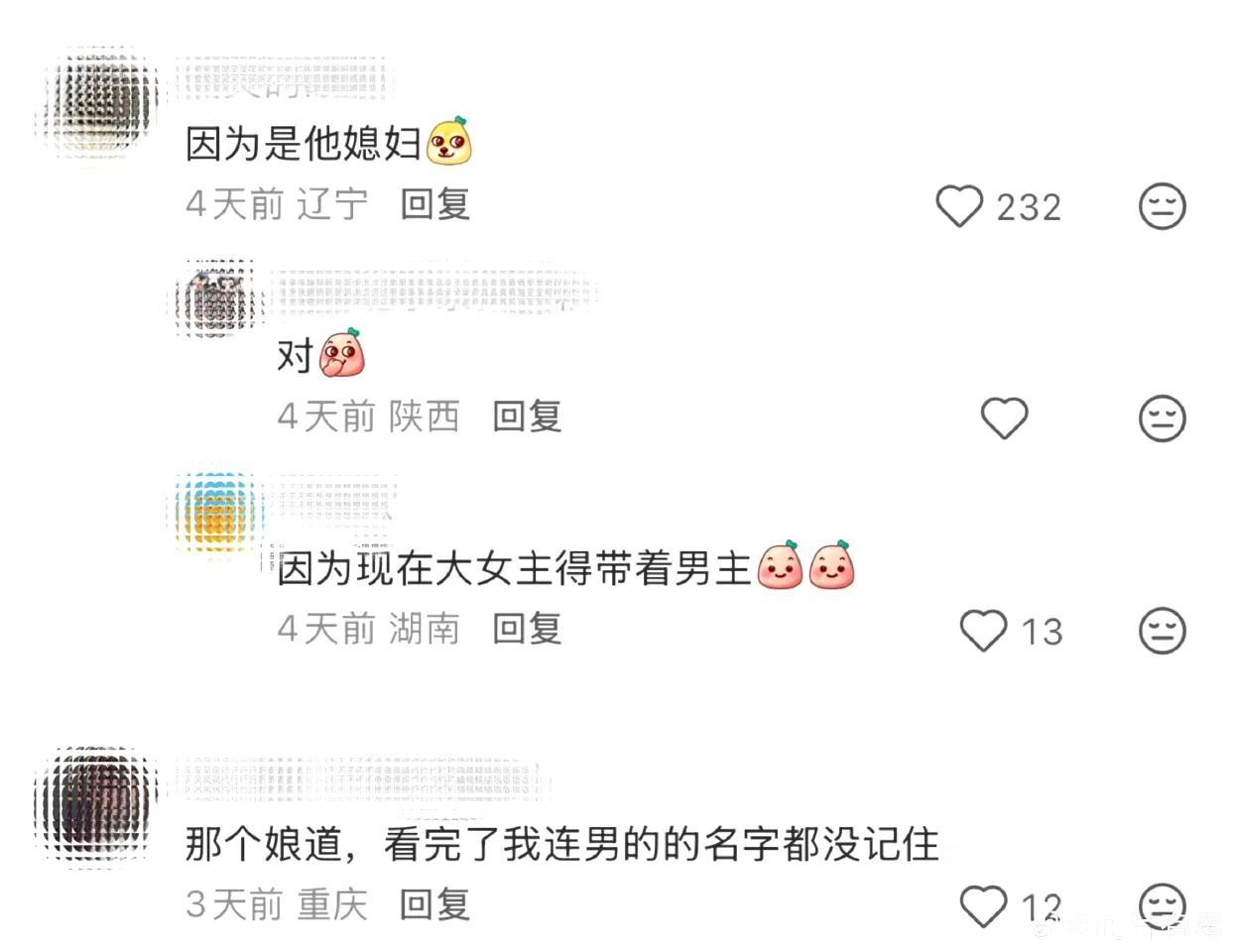Like the 因为现在大女主得带着男主 reply
This screenshot has height=952, width=1234.
[x=983, y=631]
